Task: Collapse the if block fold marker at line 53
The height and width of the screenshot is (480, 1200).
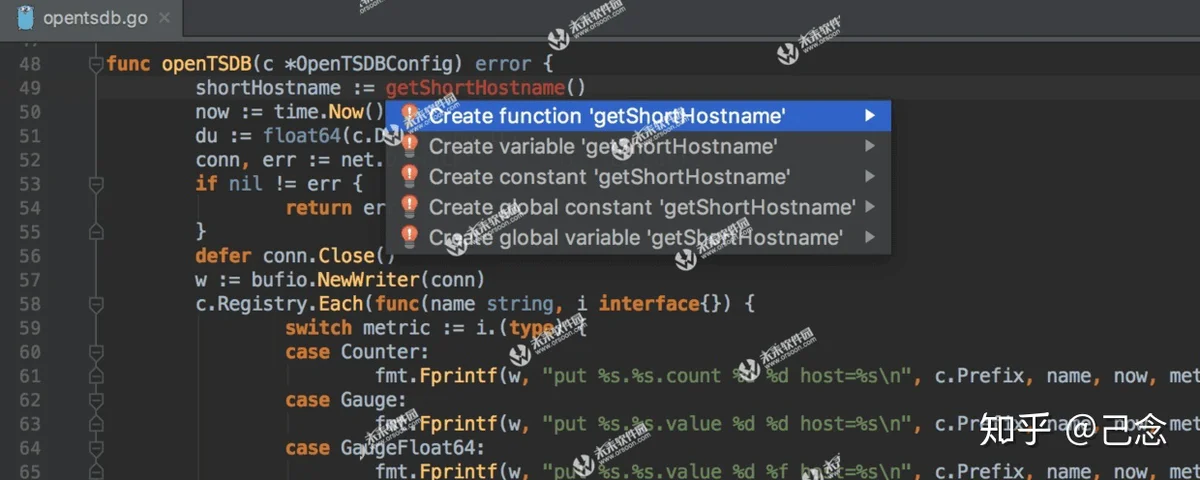Action: 96,184
